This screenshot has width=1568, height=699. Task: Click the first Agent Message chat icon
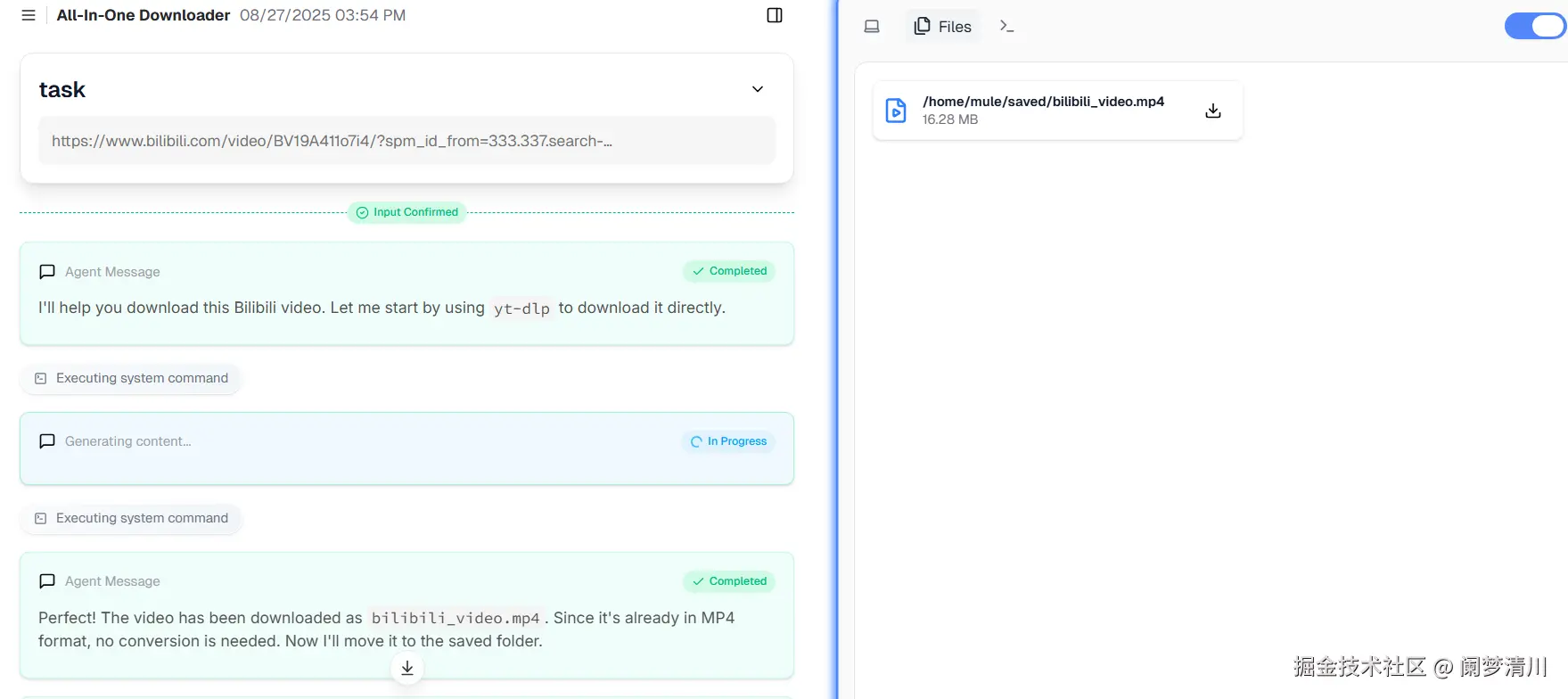47,272
